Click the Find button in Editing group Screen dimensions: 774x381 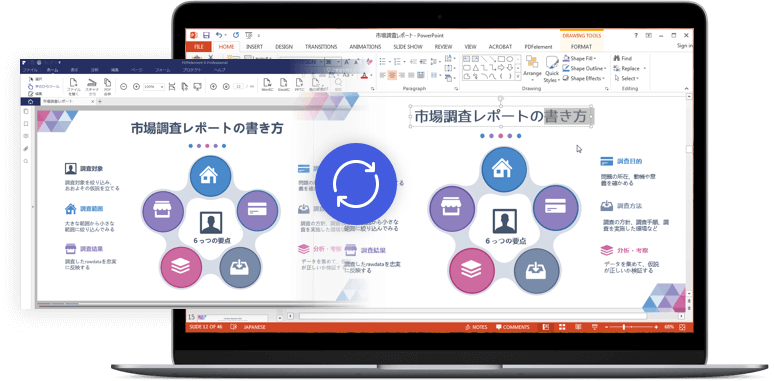point(622,58)
